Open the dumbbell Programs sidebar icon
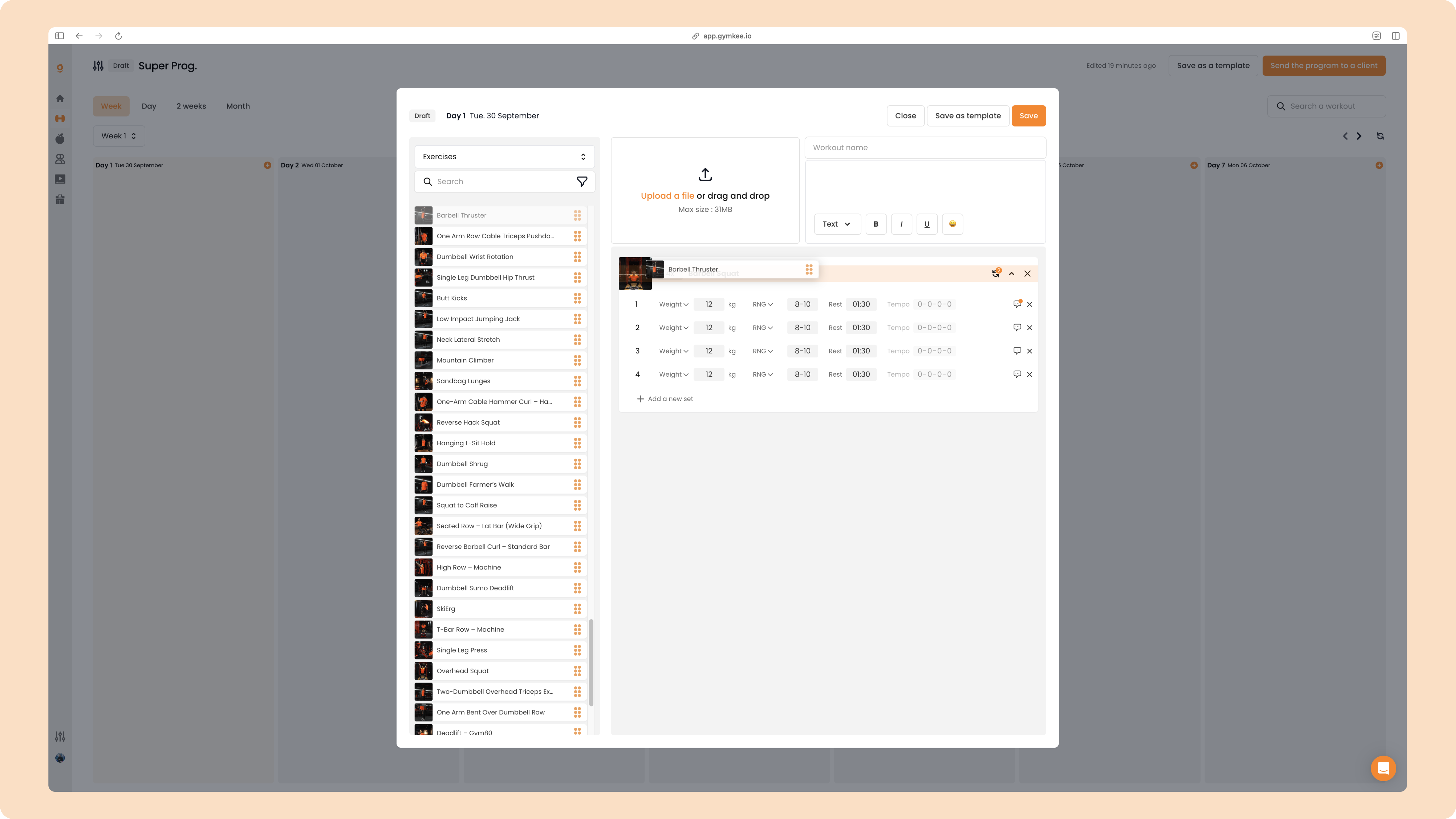Viewport: 1456px width, 819px height. click(x=60, y=118)
